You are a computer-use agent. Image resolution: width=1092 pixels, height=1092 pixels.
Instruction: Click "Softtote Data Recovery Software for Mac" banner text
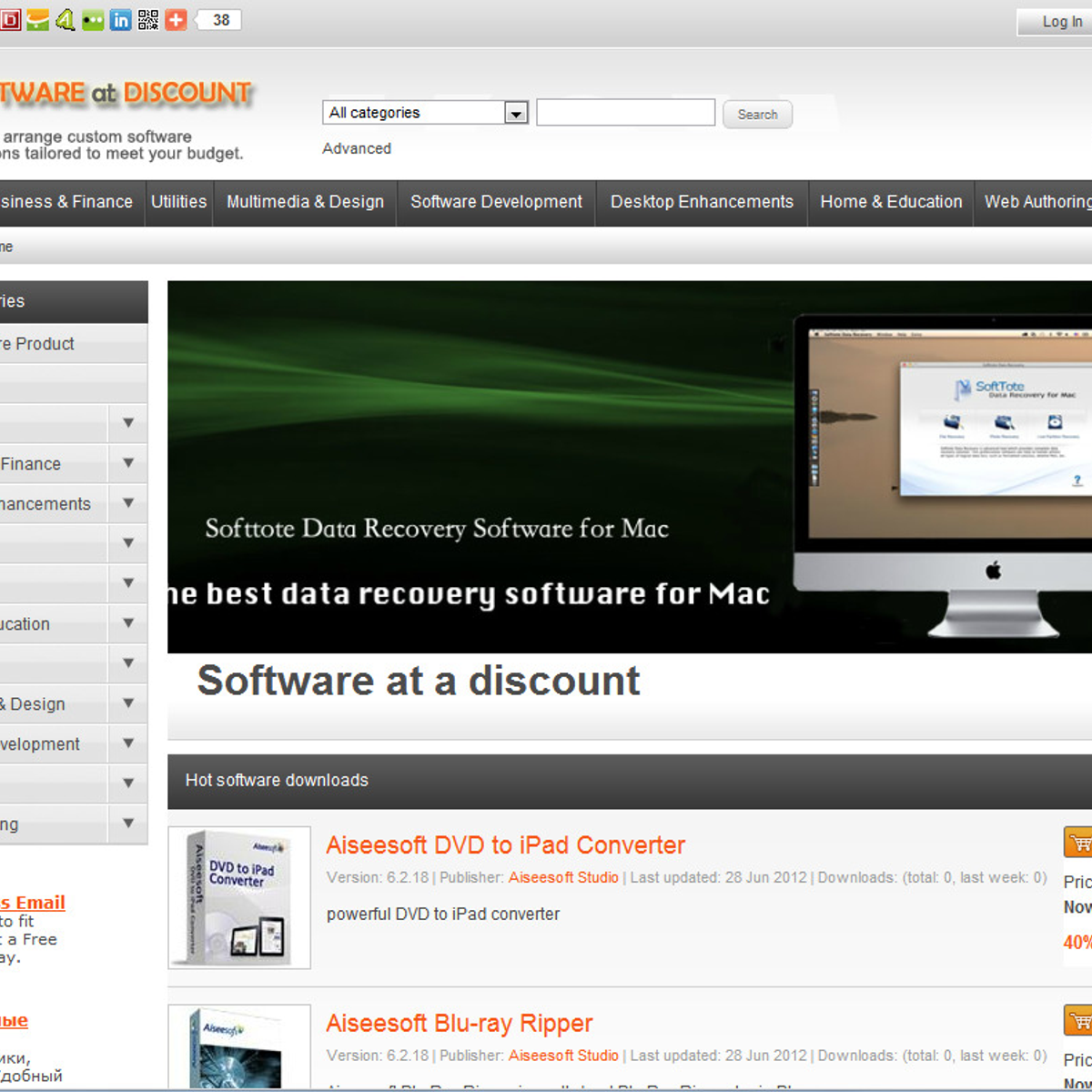click(437, 529)
